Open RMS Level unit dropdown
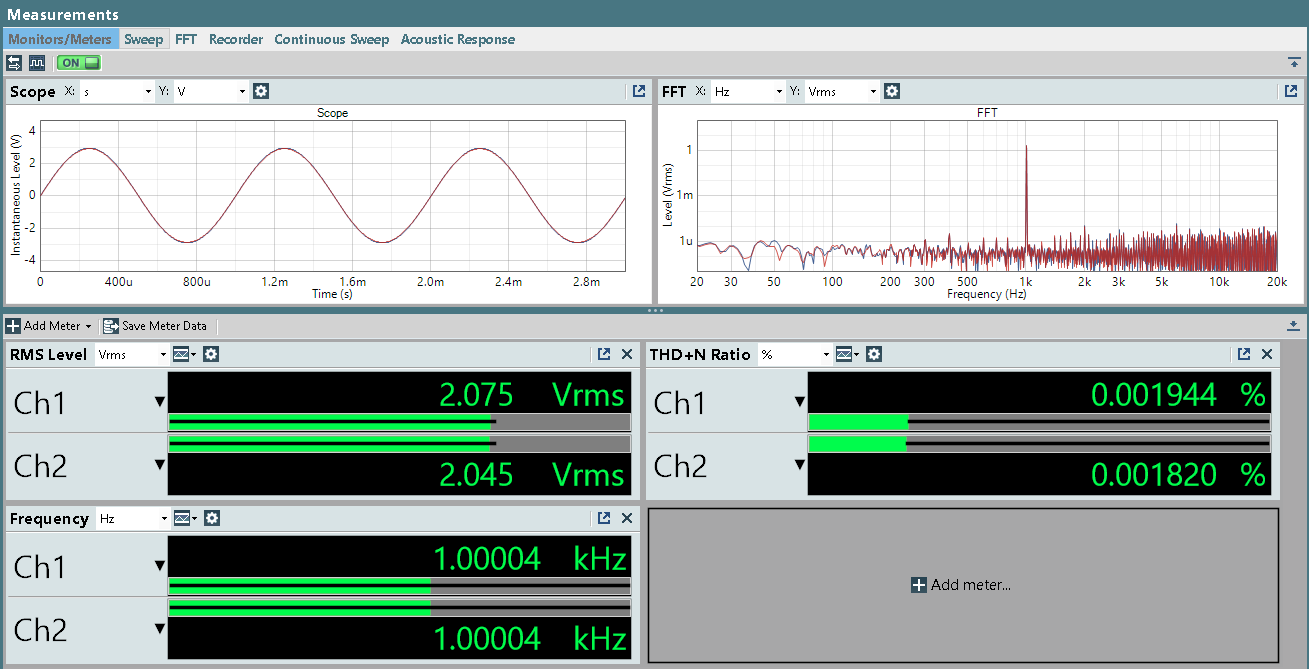Viewport: 1309px width, 669px height. [x=132, y=354]
